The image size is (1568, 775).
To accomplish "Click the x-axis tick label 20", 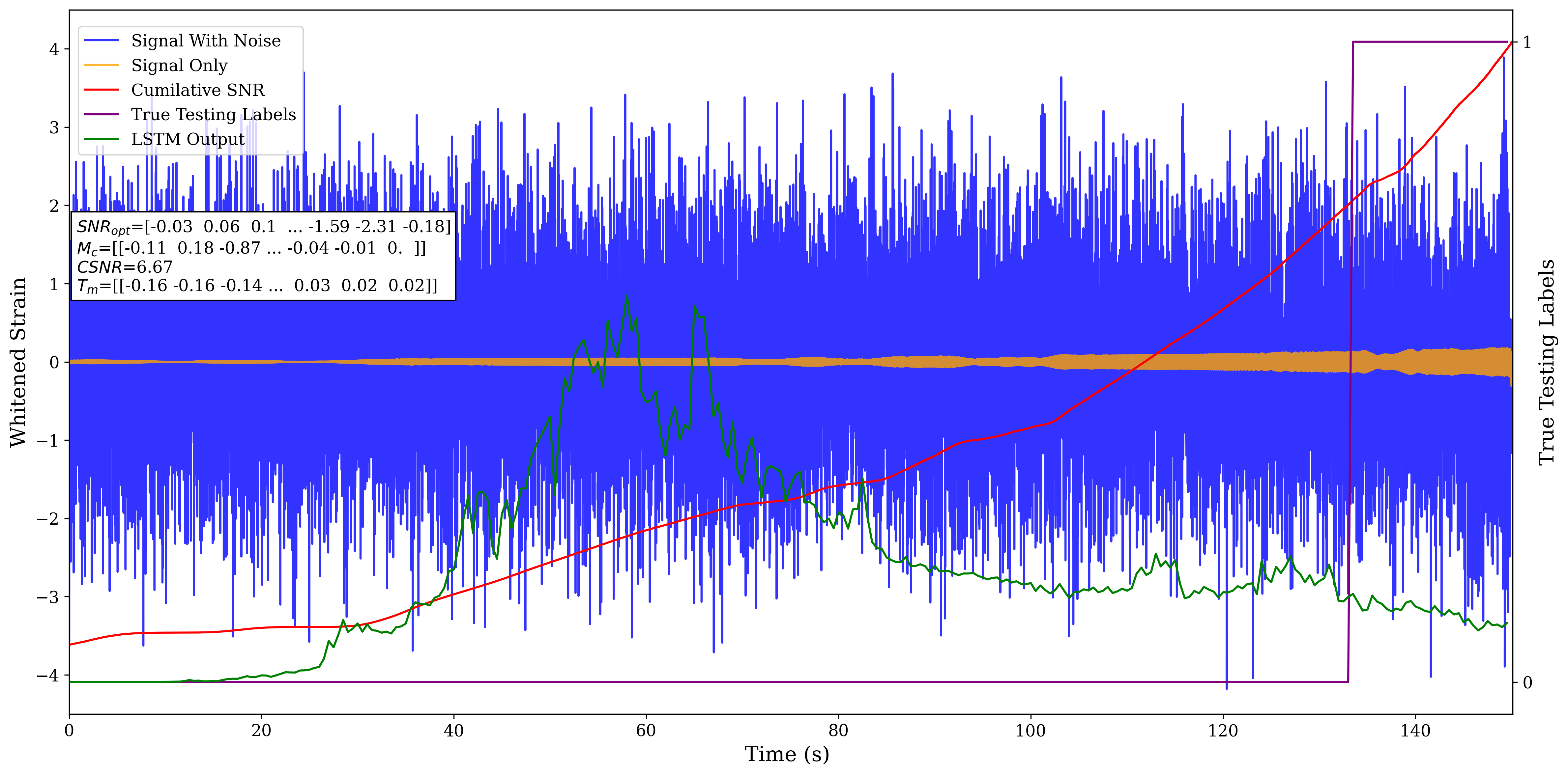I will [x=261, y=730].
